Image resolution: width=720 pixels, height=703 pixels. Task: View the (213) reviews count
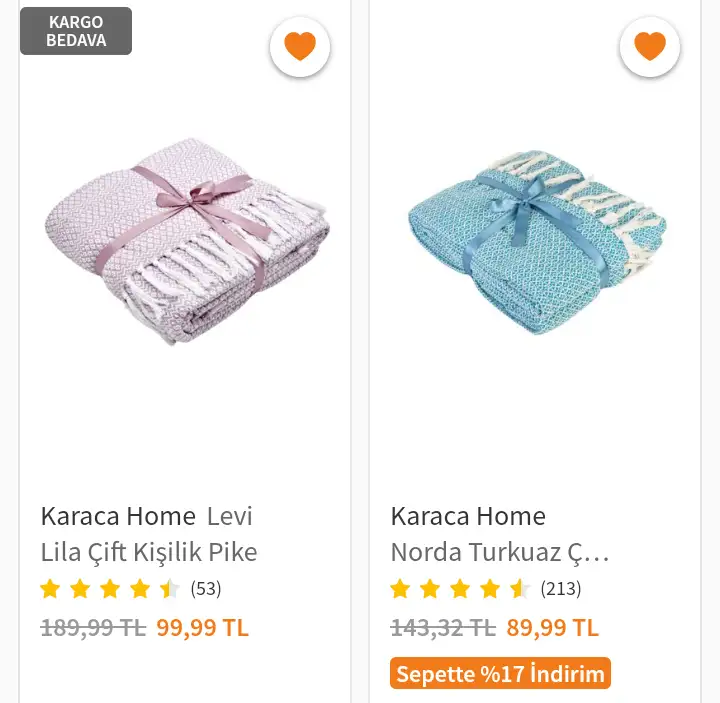click(561, 589)
